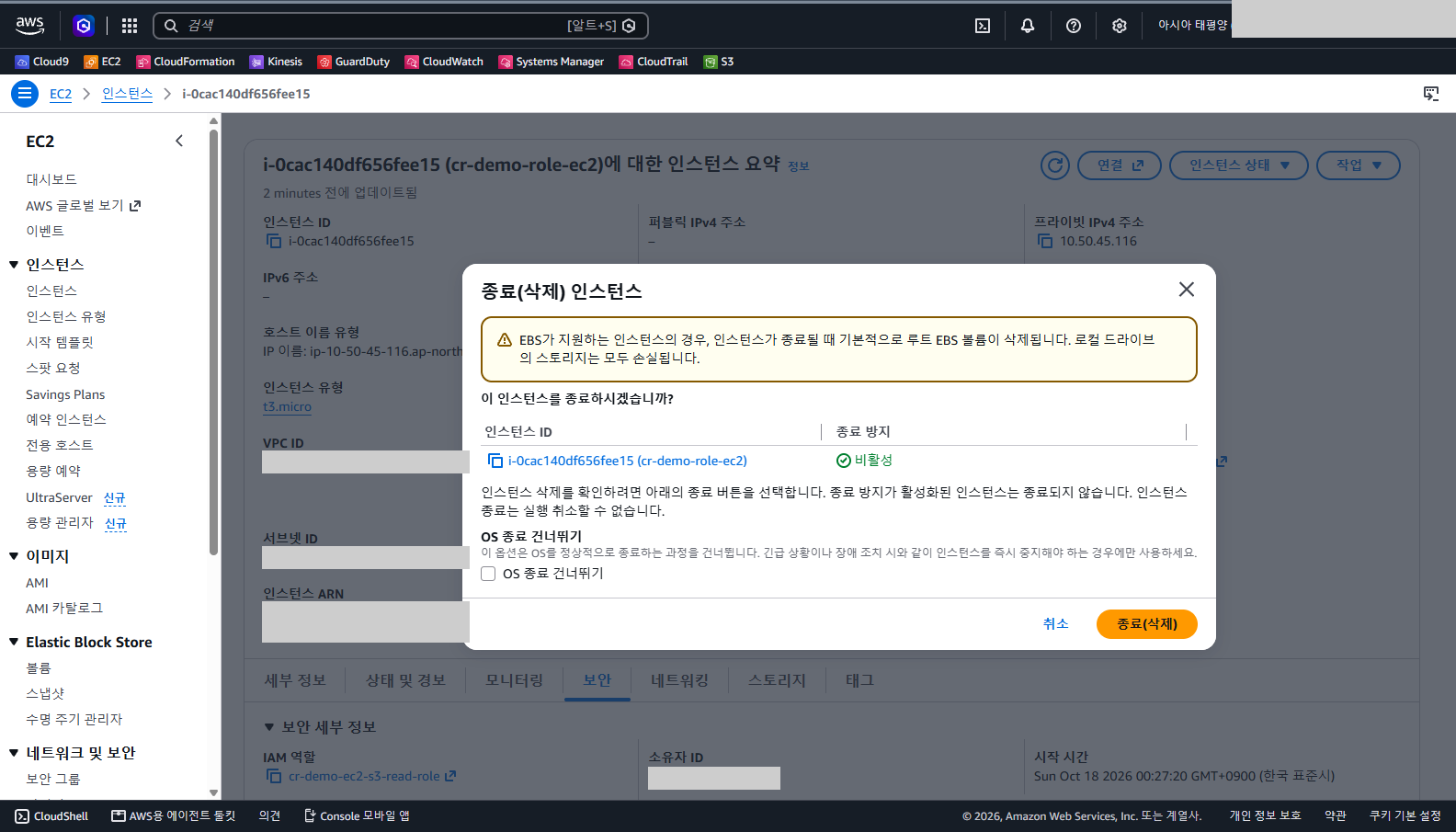This screenshot has height=832, width=1456.
Task: Open CloudTrail favorite shortcut
Action: [654, 62]
